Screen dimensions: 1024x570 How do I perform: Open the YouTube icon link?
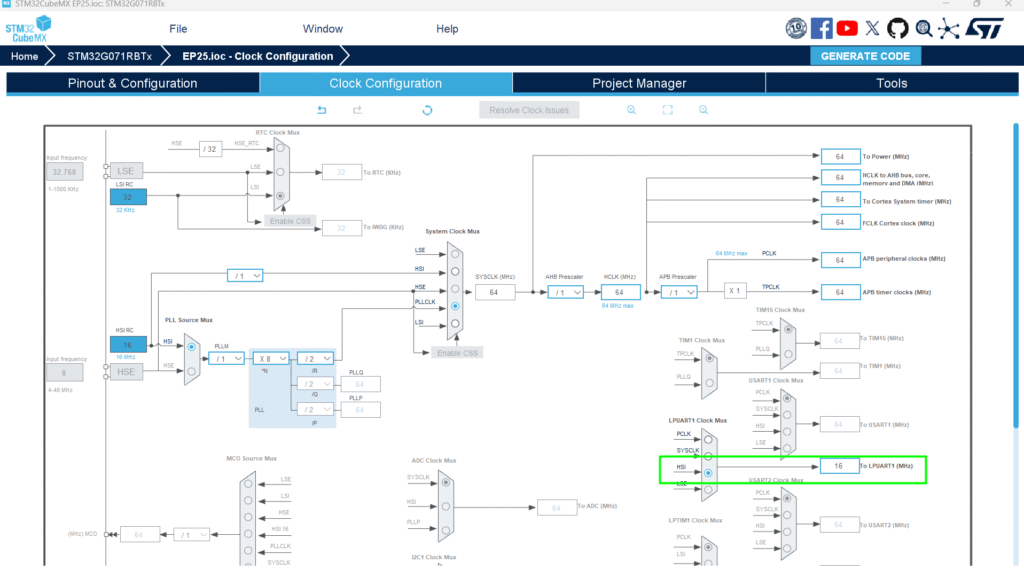click(847, 29)
